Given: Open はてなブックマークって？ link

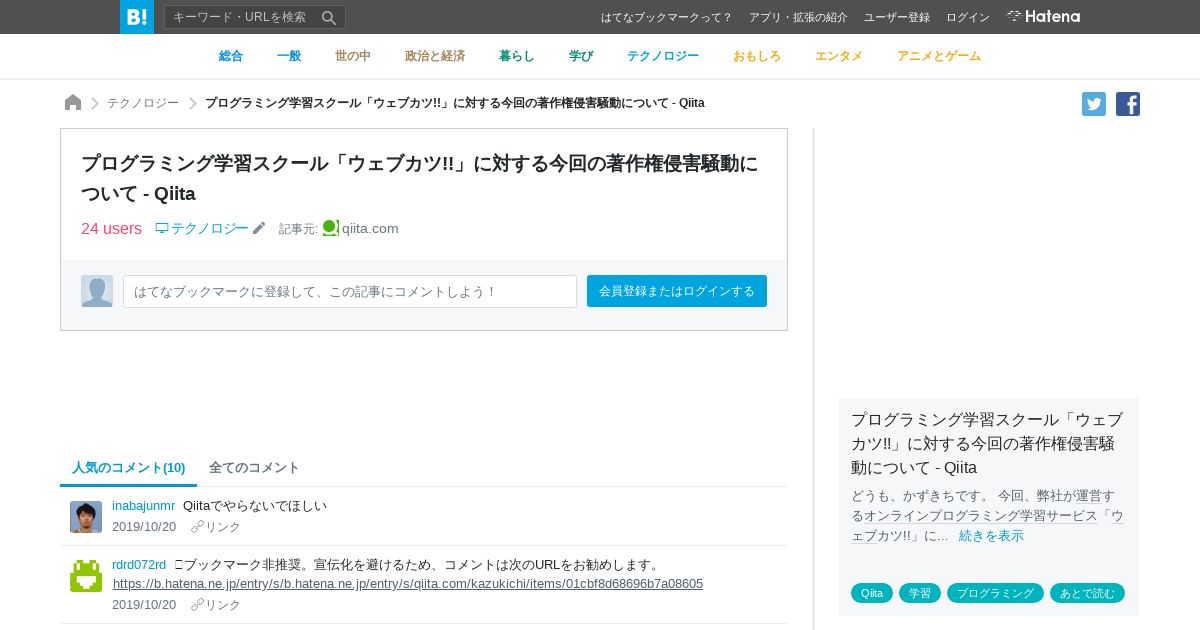Looking at the screenshot, I should pyautogui.click(x=667, y=17).
